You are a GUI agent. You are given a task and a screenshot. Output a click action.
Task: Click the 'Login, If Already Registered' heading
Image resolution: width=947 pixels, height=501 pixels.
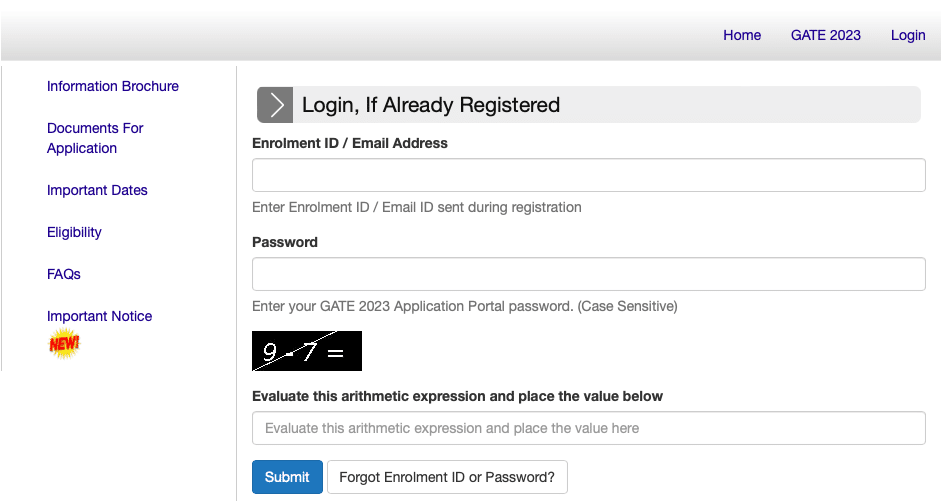click(x=431, y=105)
